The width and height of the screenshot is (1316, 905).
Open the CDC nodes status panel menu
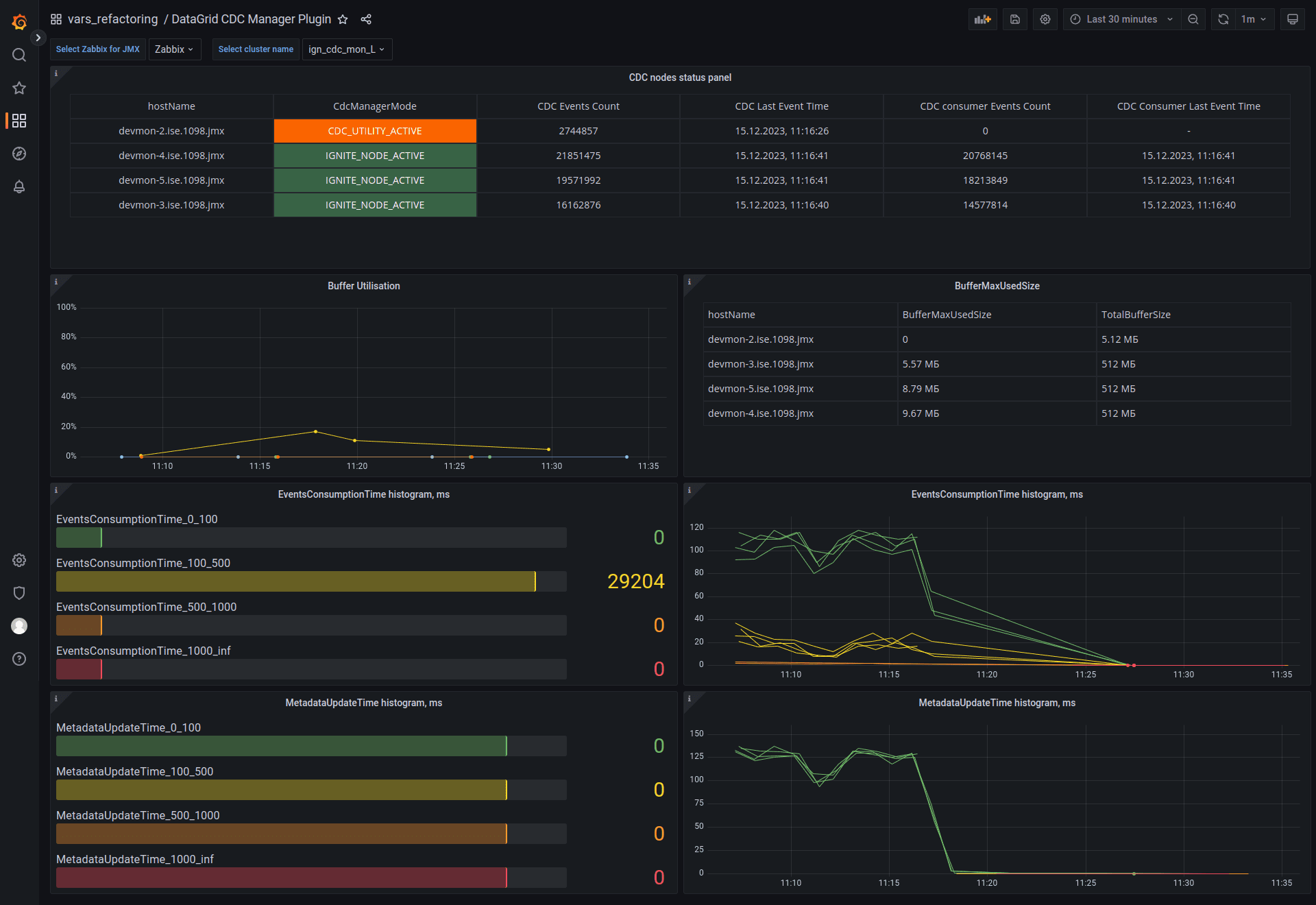coord(679,77)
